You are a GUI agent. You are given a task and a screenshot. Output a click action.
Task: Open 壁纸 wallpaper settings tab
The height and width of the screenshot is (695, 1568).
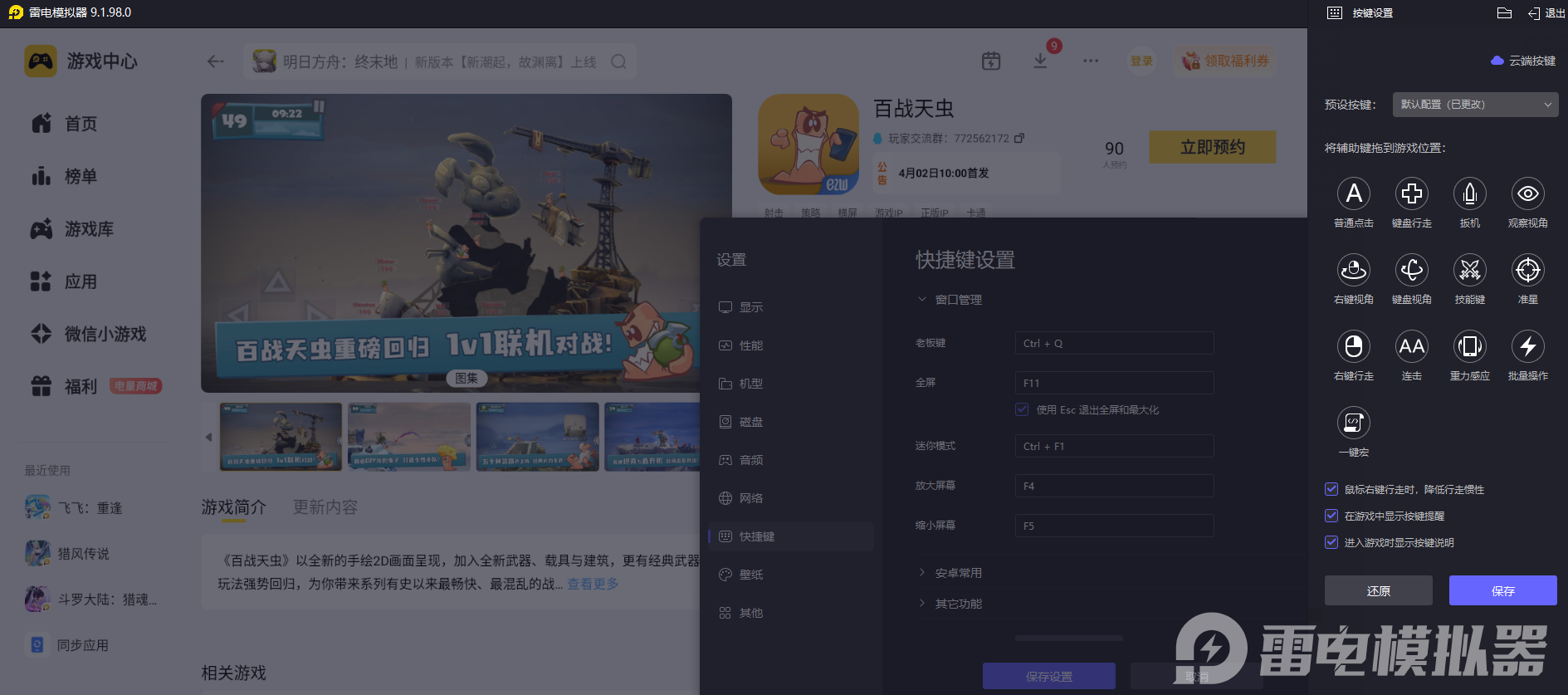790,575
